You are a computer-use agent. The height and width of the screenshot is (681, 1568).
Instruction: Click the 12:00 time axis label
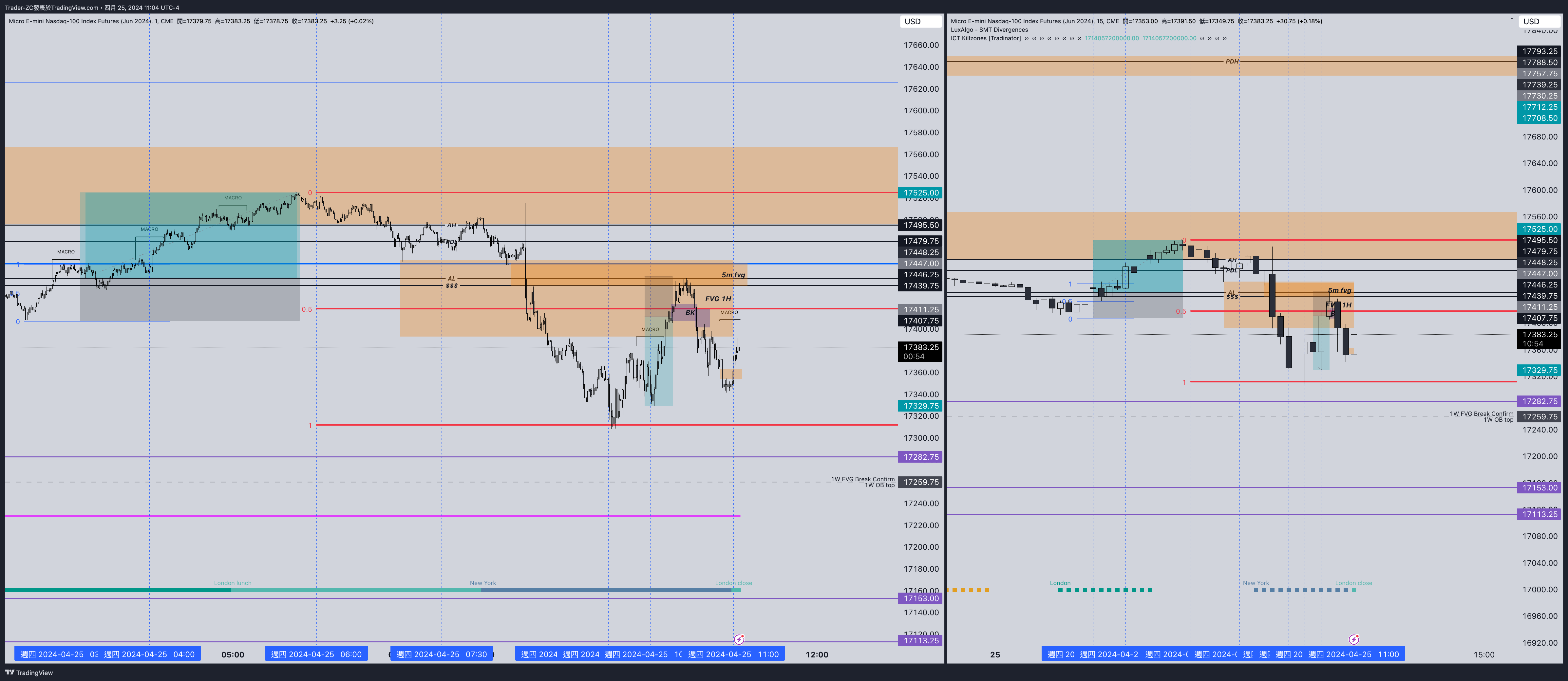[817, 655]
